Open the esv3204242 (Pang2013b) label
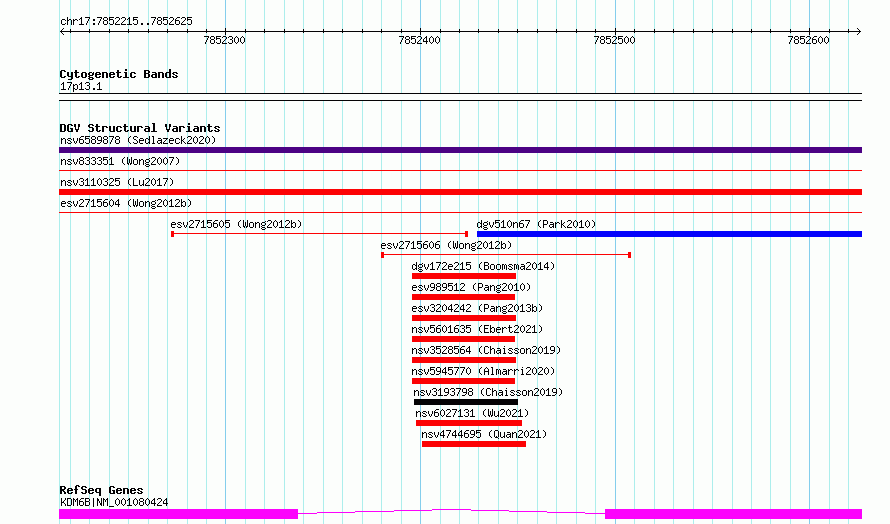This screenshot has height=524, width=890. click(477, 308)
